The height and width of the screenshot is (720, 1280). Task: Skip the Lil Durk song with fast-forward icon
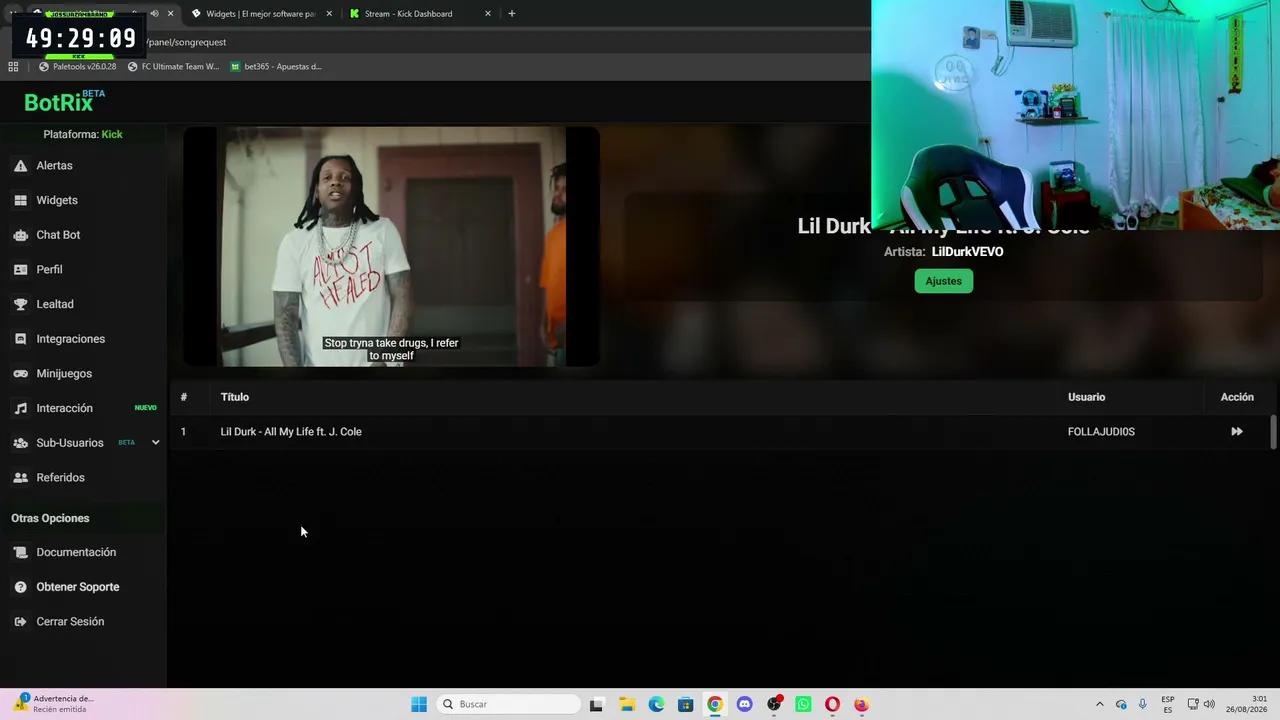coord(1237,432)
